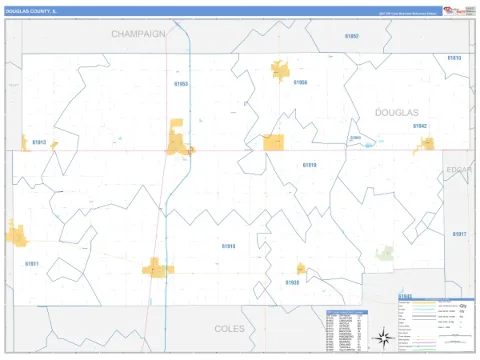Select ZIP code label 61953
This screenshot has height=360, width=480.
coord(181,84)
